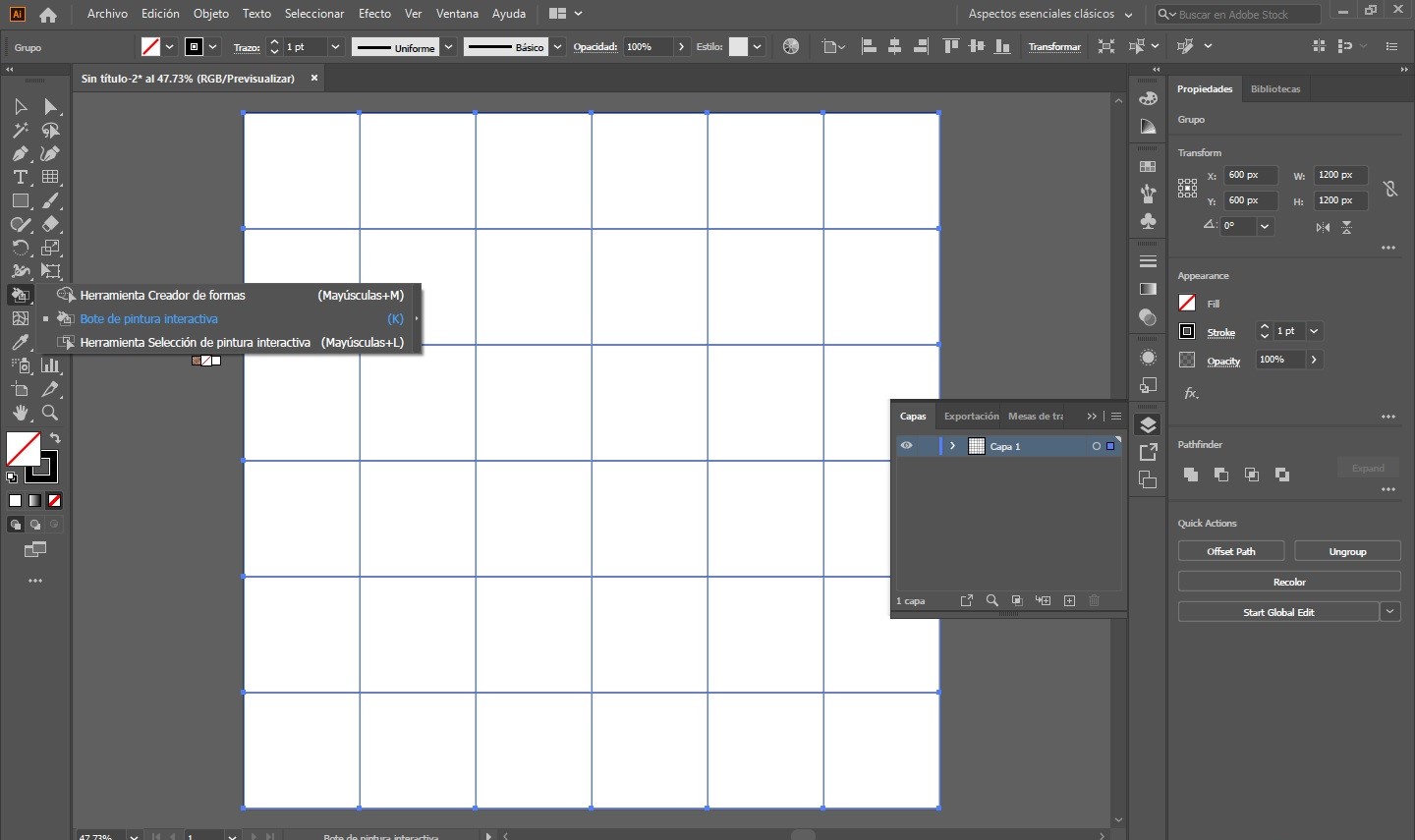Swap fill and stroke colors
Image resolution: width=1415 pixels, height=840 pixels.
point(55,438)
